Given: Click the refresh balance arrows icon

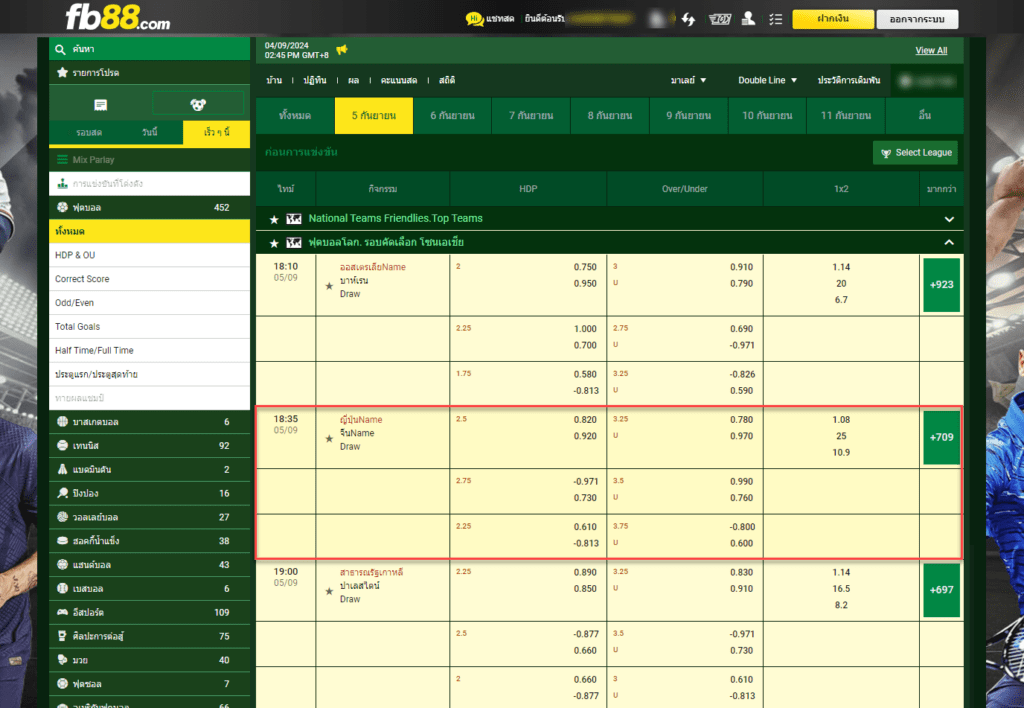Looking at the screenshot, I should pos(688,19).
